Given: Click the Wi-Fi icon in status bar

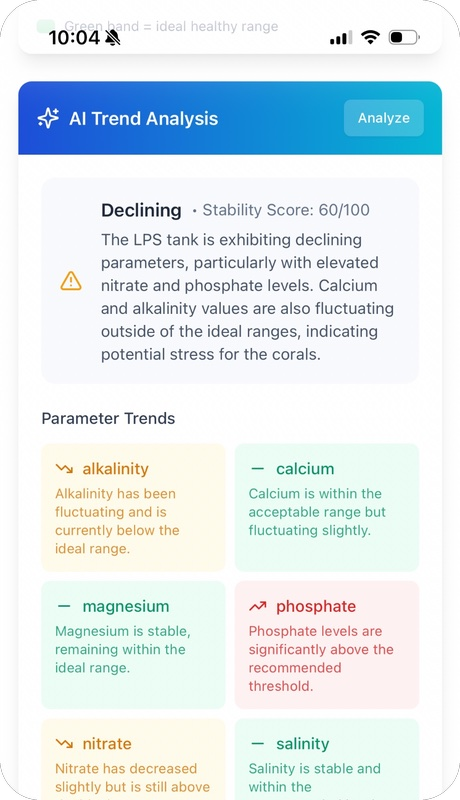Looking at the screenshot, I should (x=370, y=37).
